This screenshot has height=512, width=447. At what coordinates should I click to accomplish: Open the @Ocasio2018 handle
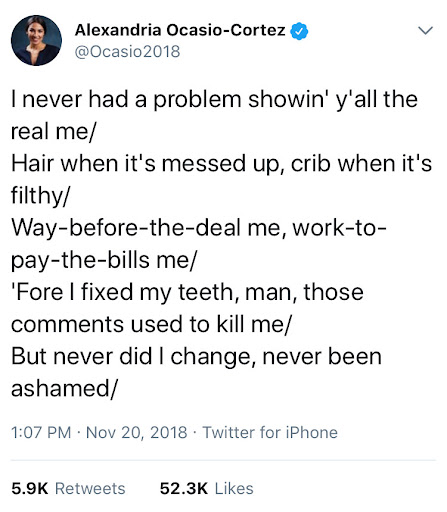[x=128, y=52]
